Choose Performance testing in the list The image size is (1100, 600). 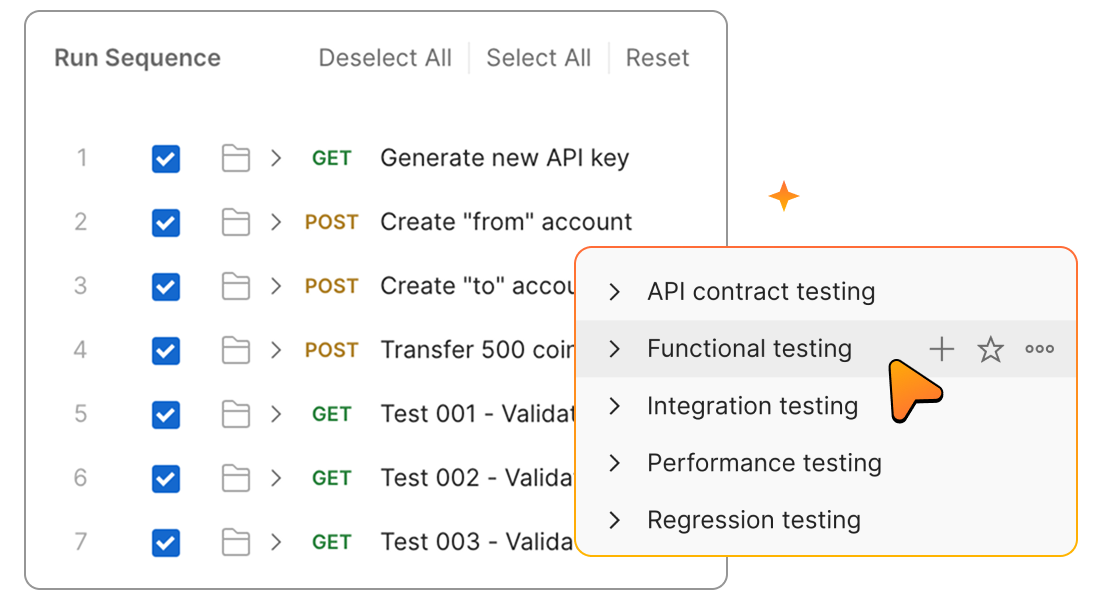[765, 463]
